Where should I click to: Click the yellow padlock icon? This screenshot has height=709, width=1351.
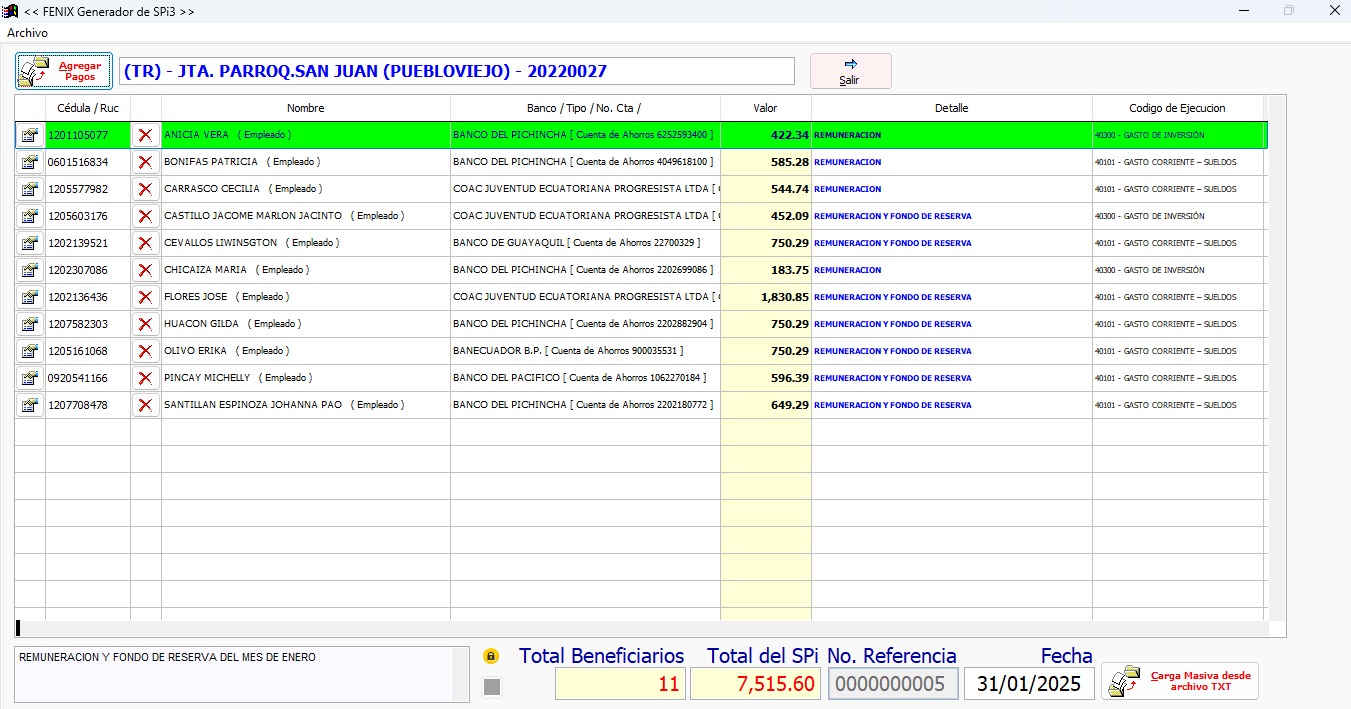[x=491, y=657]
